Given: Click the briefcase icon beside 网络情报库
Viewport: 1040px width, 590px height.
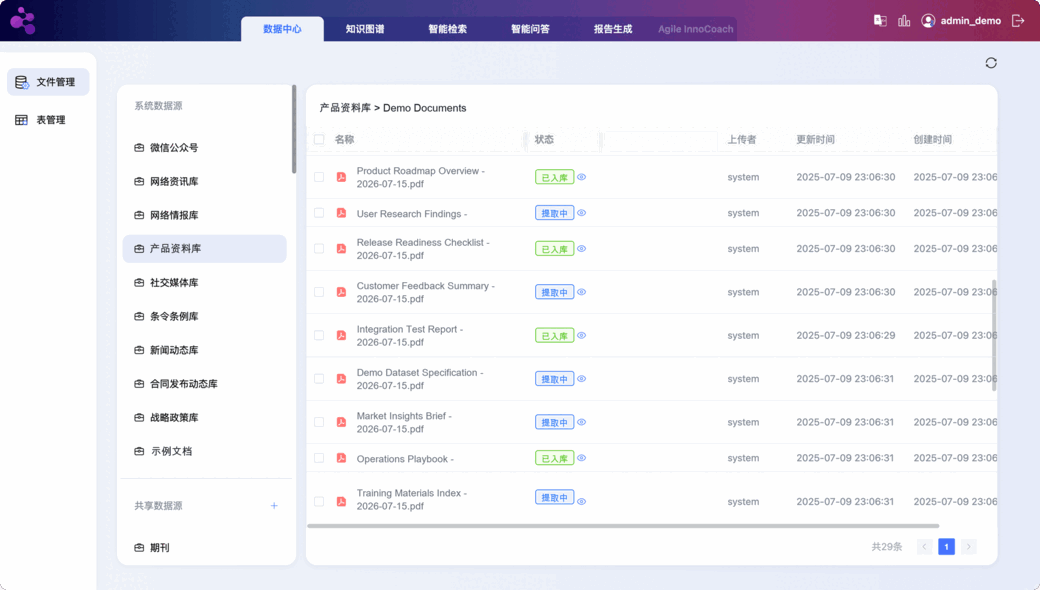Looking at the screenshot, I should tap(139, 215).
